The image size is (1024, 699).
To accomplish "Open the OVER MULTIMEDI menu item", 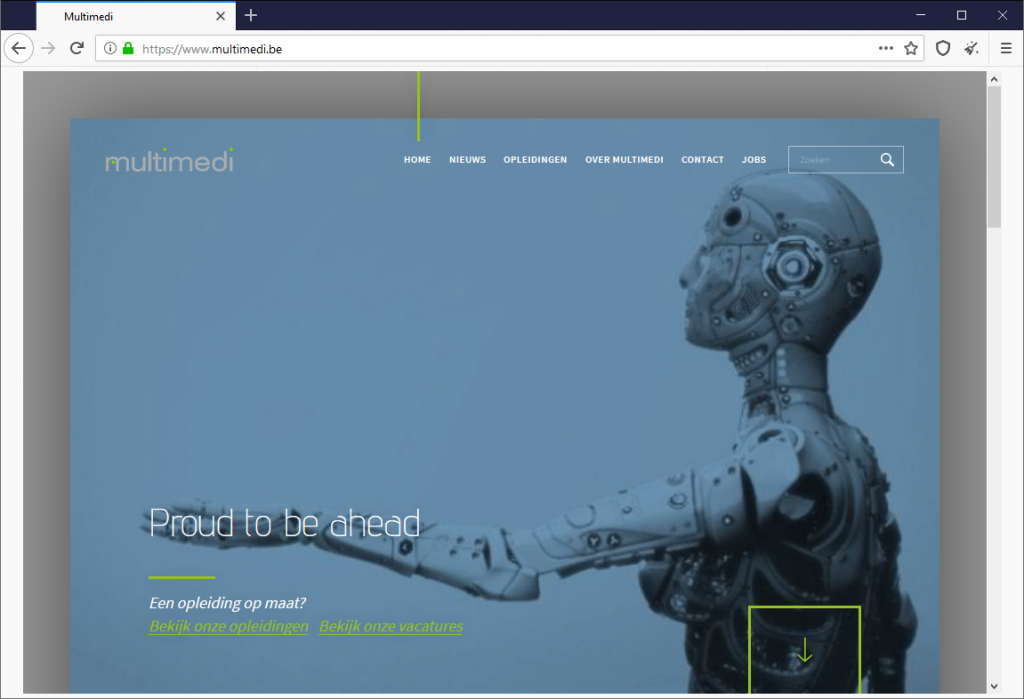I will 624,159.
